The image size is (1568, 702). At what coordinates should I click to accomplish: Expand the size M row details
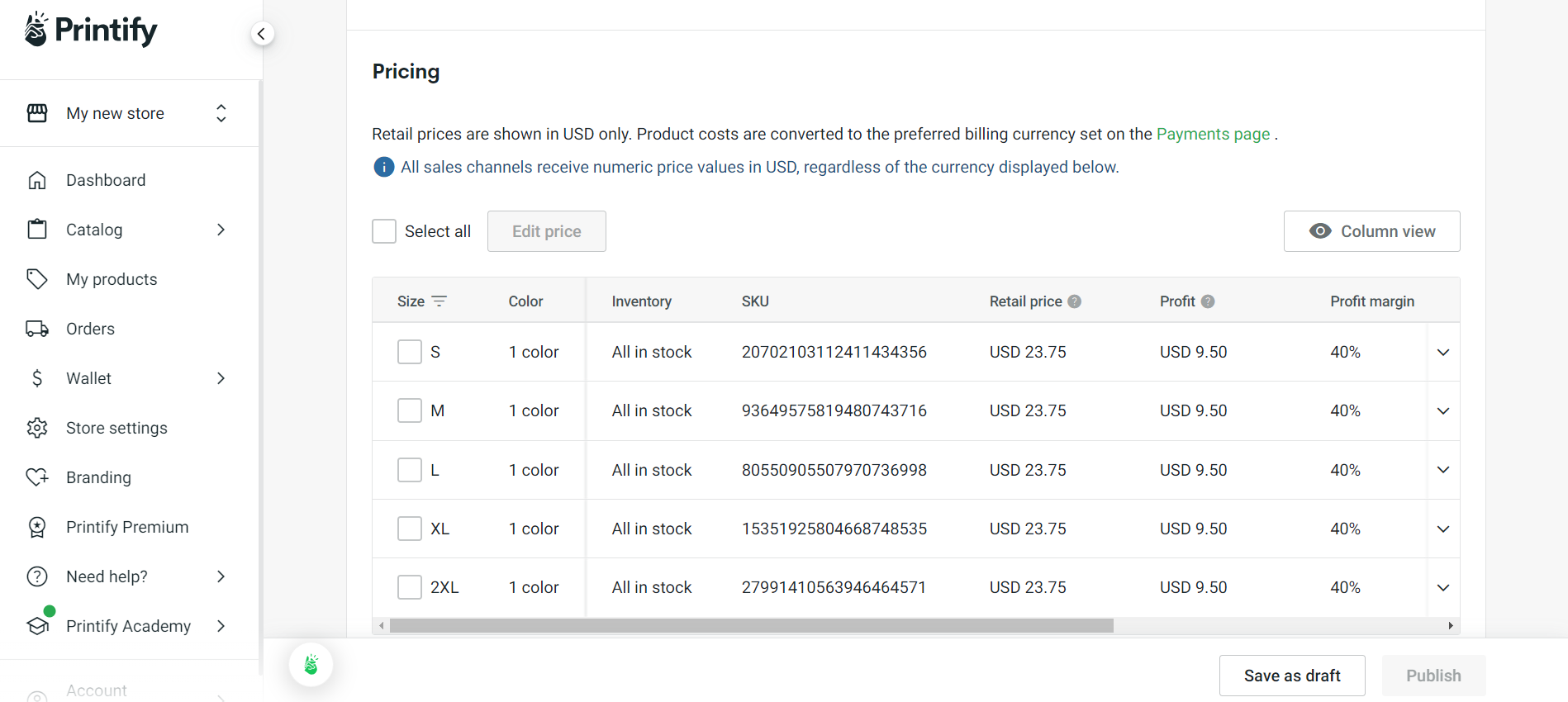click(x=1443, y=411)
